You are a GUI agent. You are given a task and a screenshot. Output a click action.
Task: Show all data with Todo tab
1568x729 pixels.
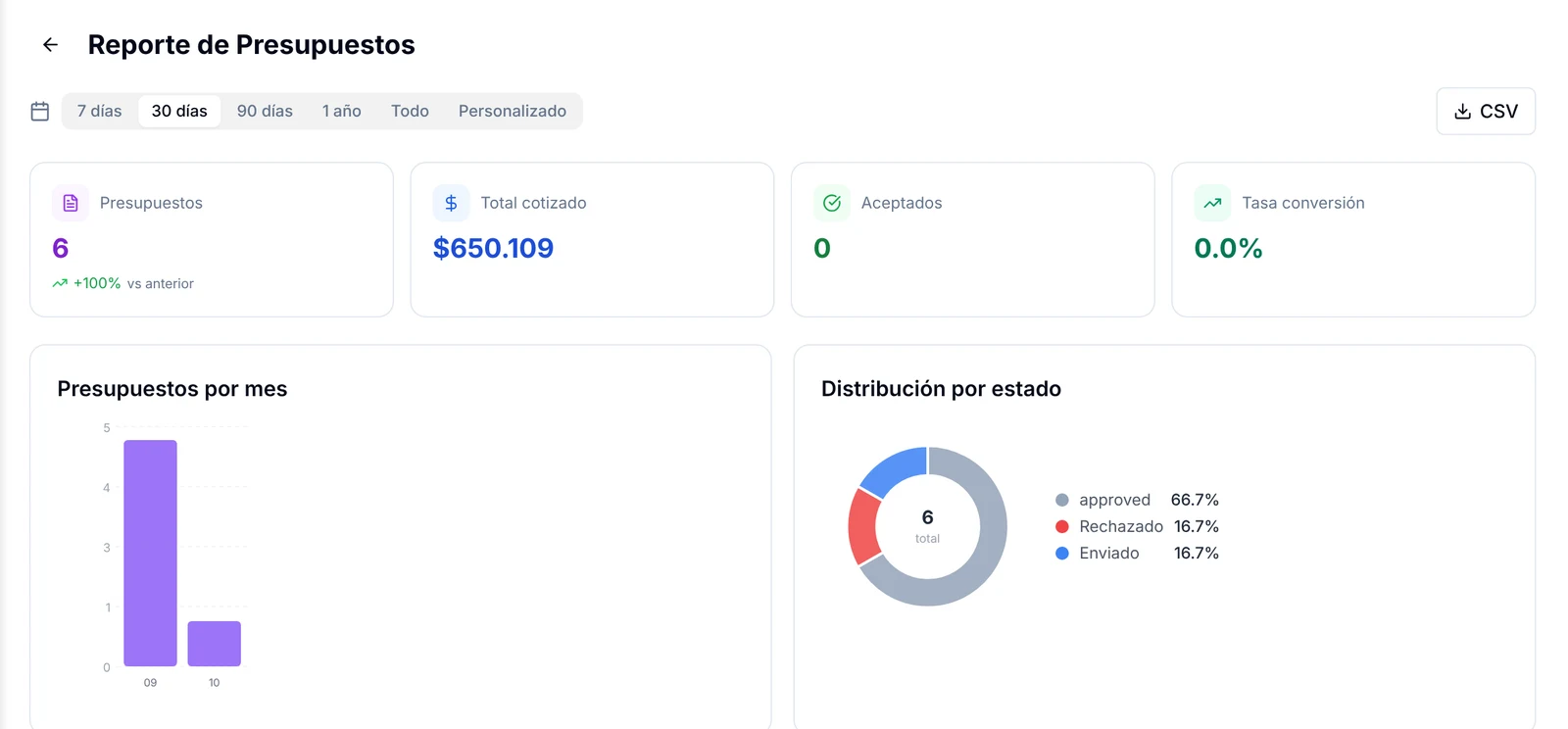click(x=410, y=111)
